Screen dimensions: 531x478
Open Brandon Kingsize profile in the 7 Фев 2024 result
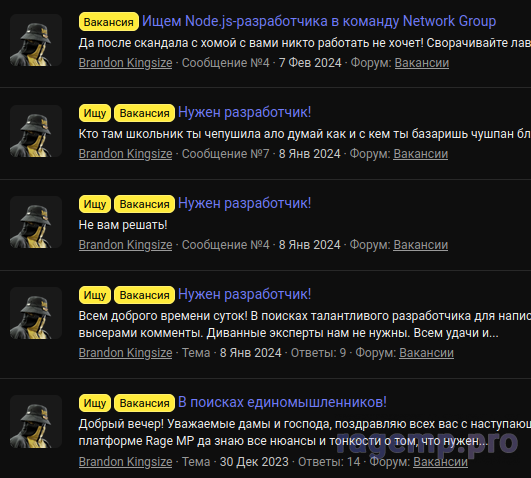[125, 63]
